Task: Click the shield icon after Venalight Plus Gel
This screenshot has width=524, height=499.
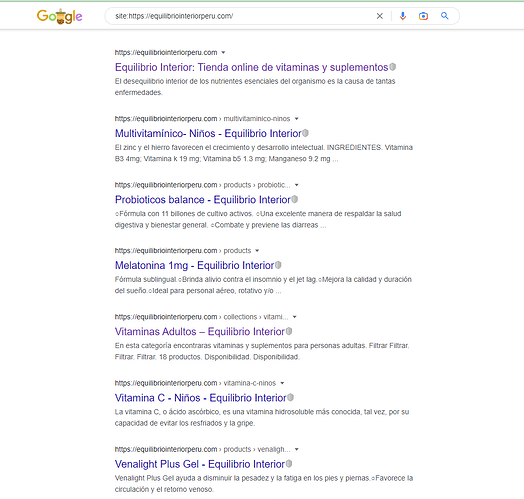Action: click(289, 464)
